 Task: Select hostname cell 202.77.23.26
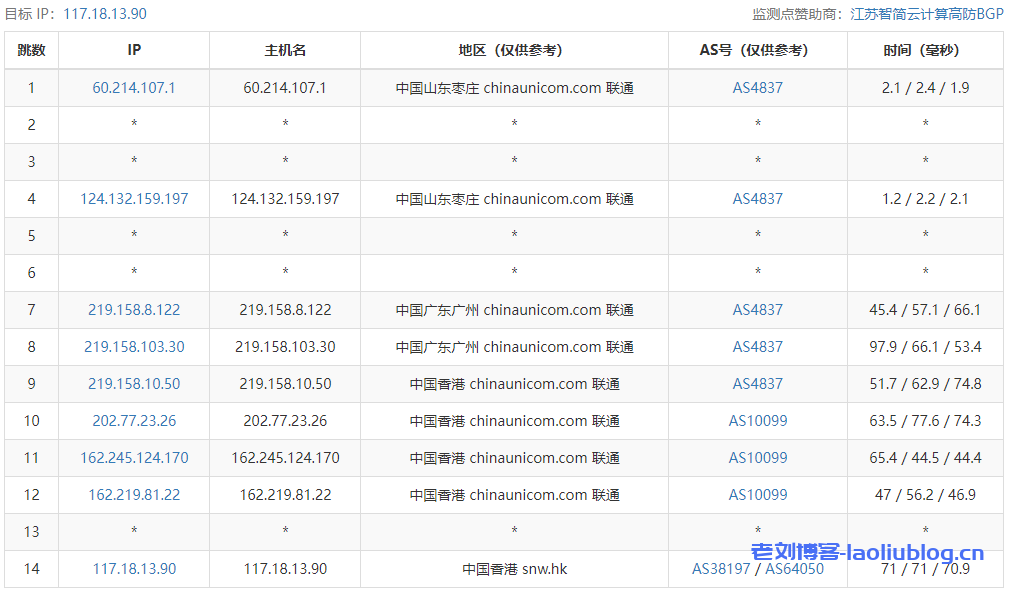click(285, 421)
